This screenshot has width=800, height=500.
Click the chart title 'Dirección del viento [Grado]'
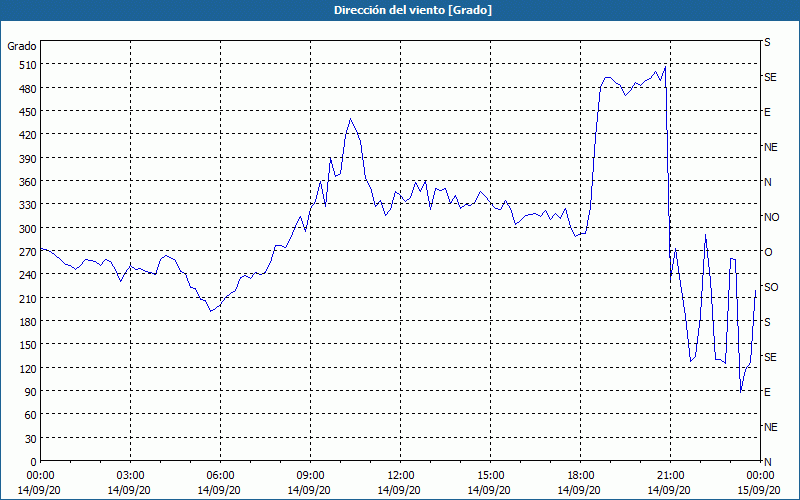[413, 10]
